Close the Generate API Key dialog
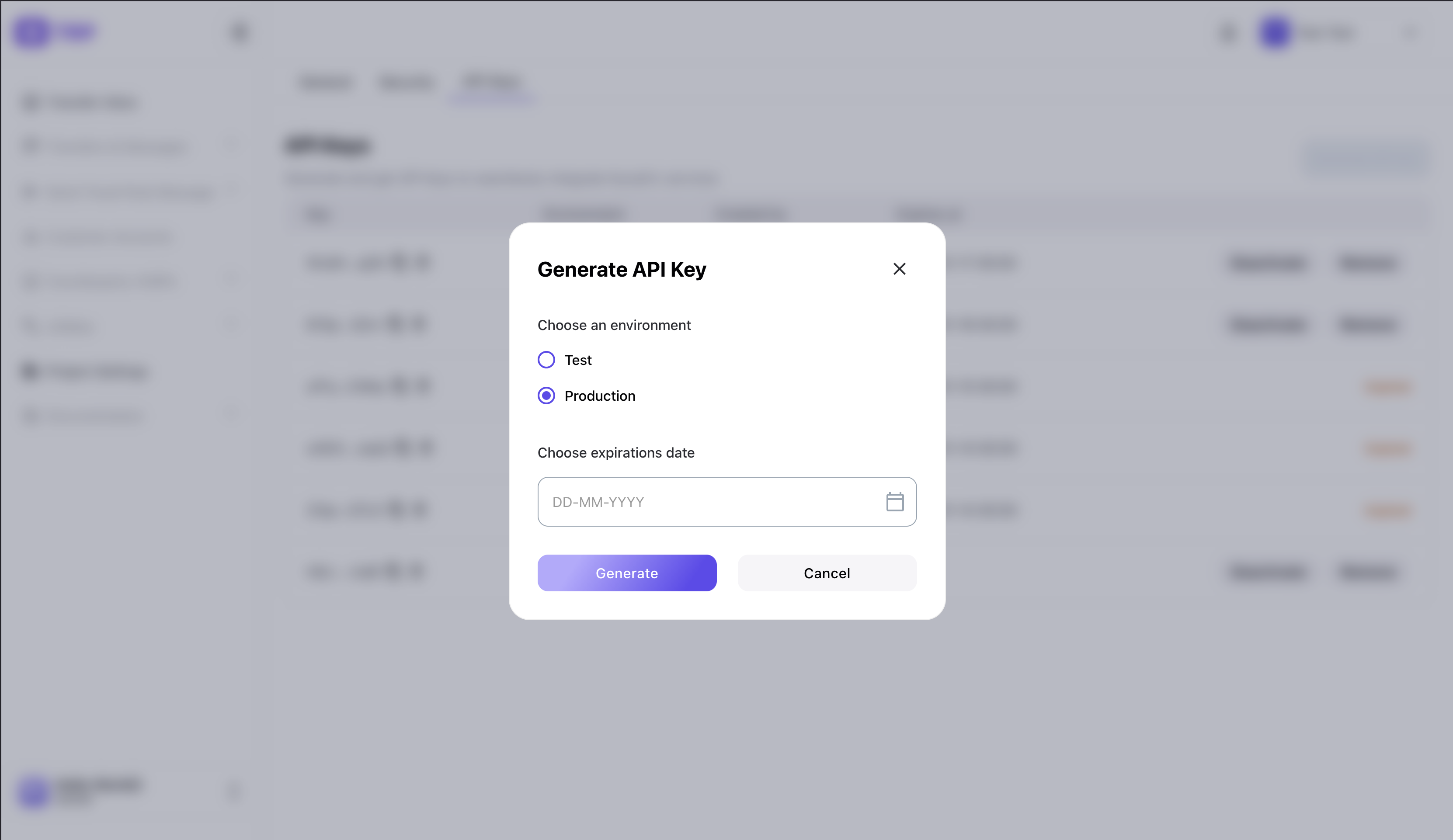 (899, 269)
